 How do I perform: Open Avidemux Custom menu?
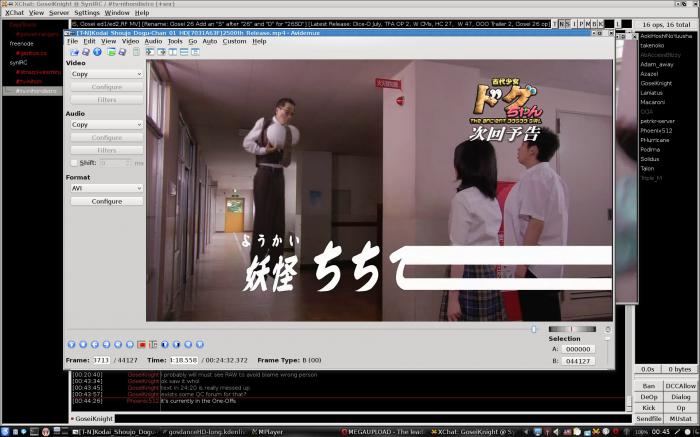[234, 41]
